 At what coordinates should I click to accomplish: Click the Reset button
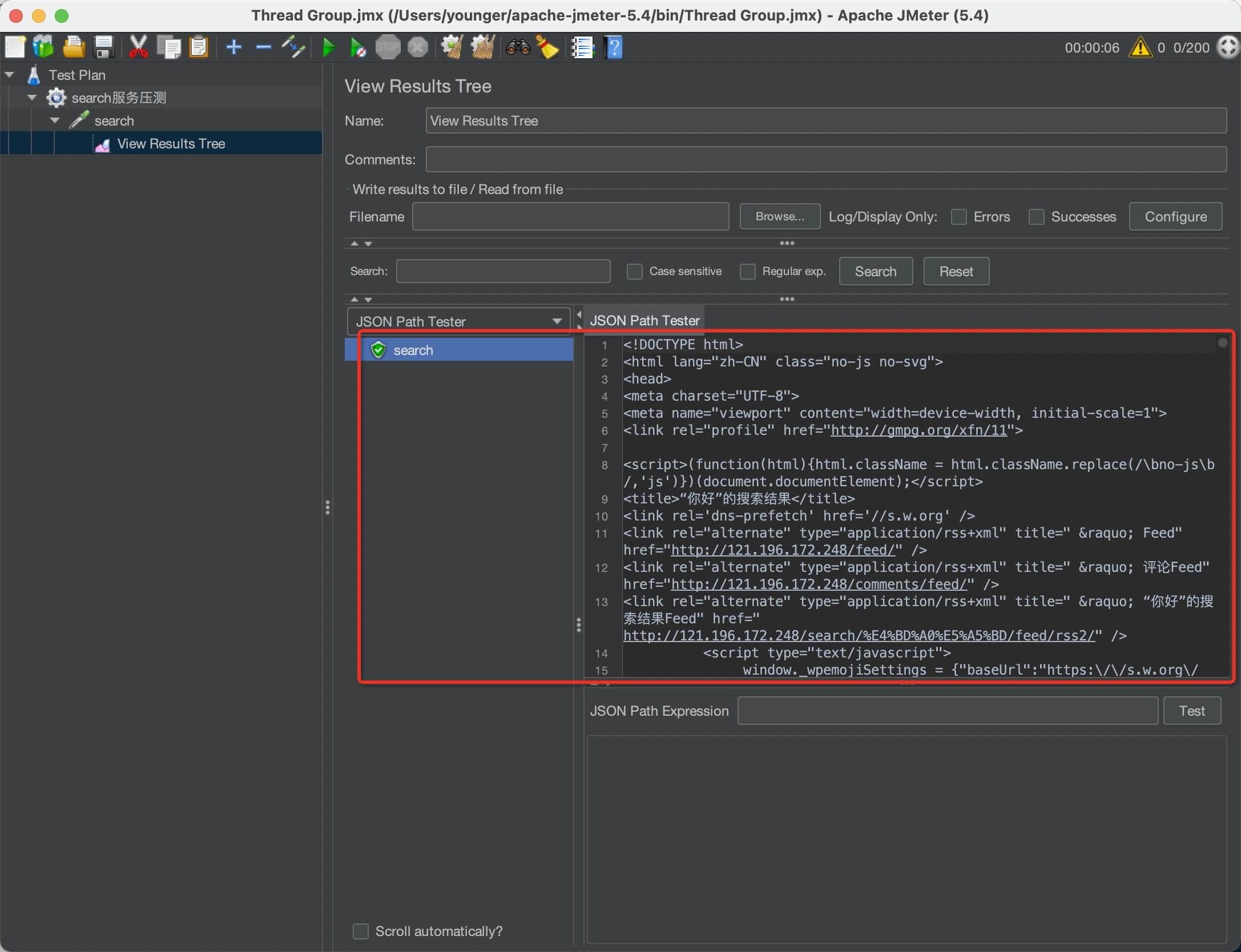coord(956,271)
